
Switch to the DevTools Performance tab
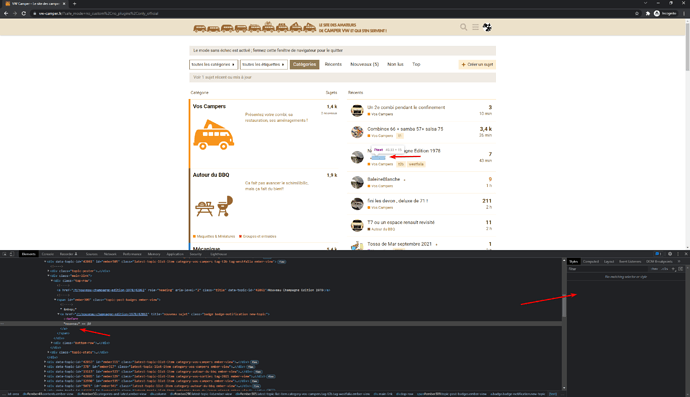pyautogui.click(x=132, y=254)
